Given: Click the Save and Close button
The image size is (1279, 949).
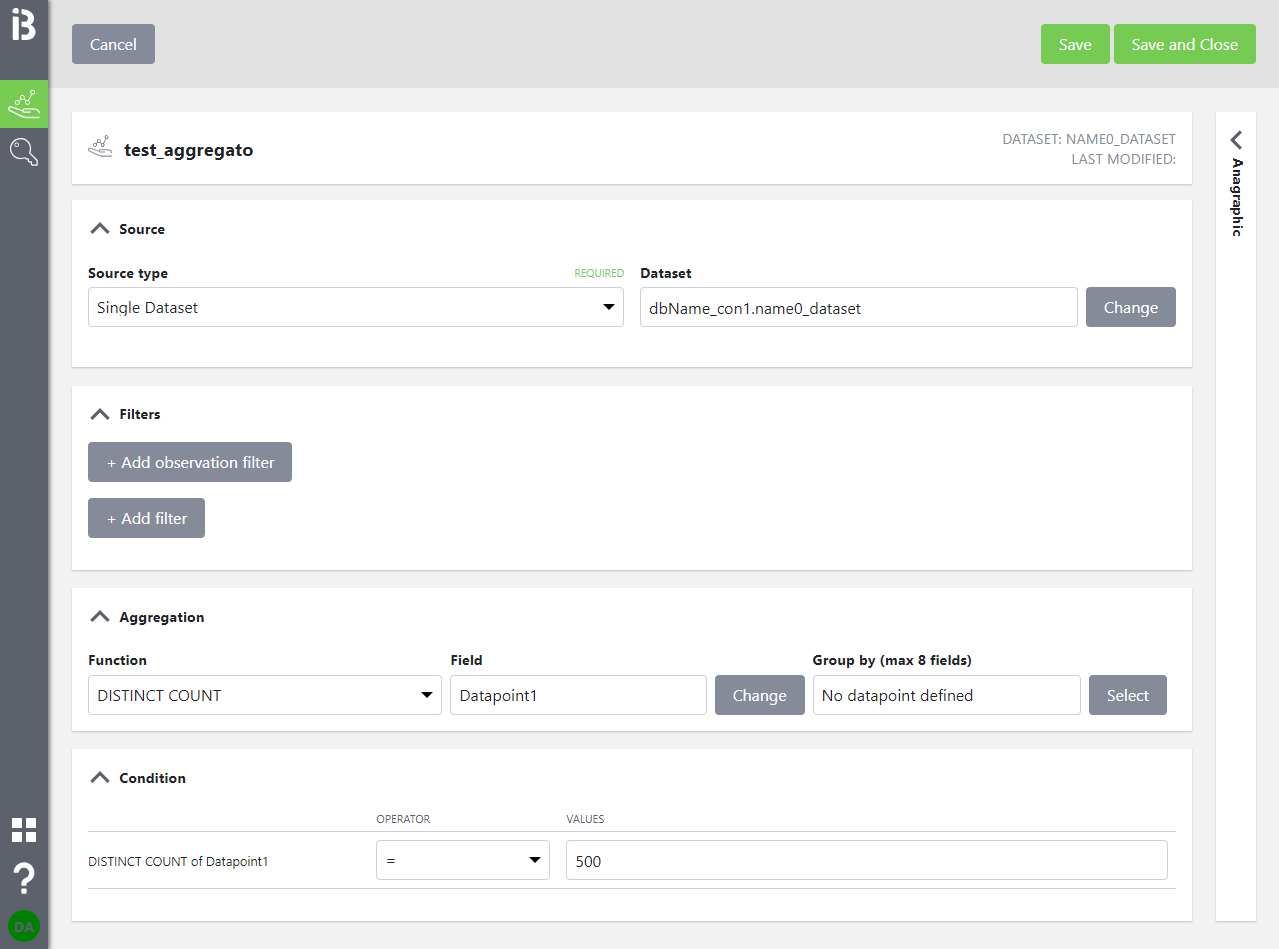Looking at the screenshot, I should pyautogui.click(x=1184, y=44).
